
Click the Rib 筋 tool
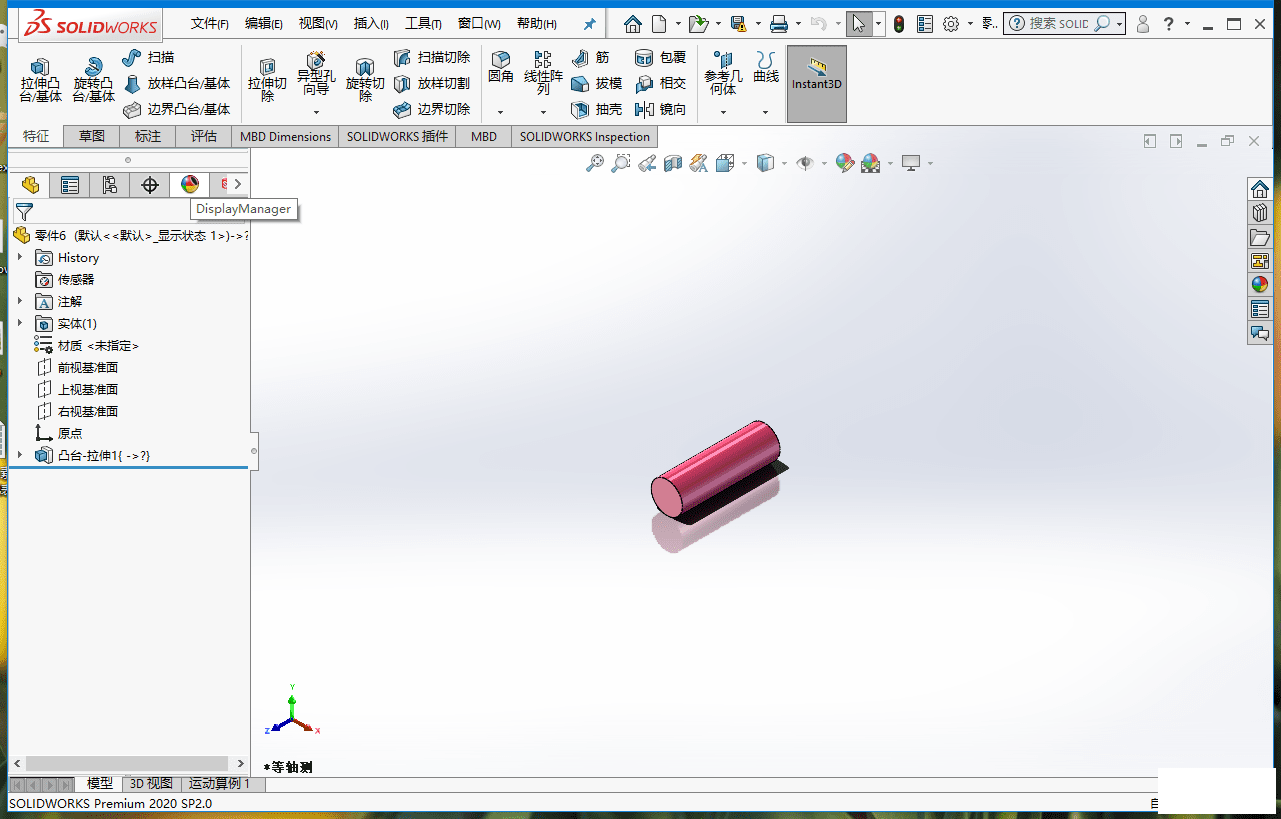click(590, 57)
